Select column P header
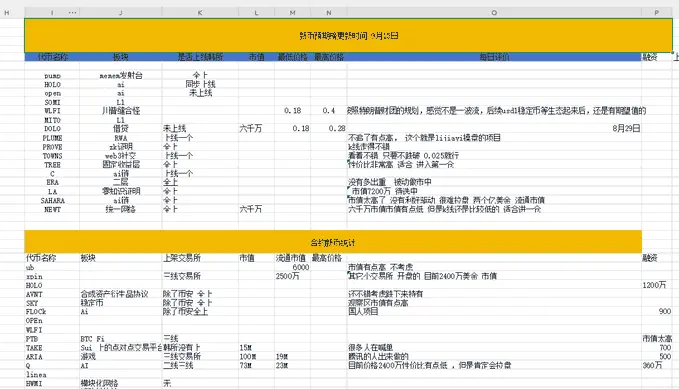Screen dimensions: 679x389 [x=656, y=13]
